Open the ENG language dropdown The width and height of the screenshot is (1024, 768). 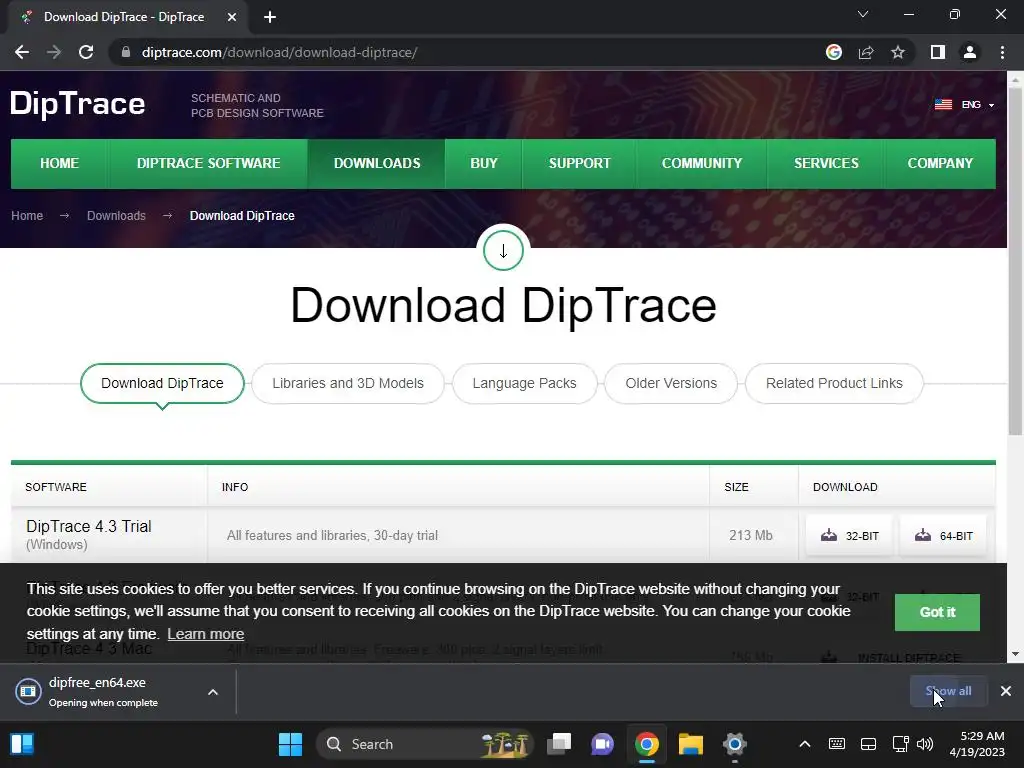click(x=965, y=104)
